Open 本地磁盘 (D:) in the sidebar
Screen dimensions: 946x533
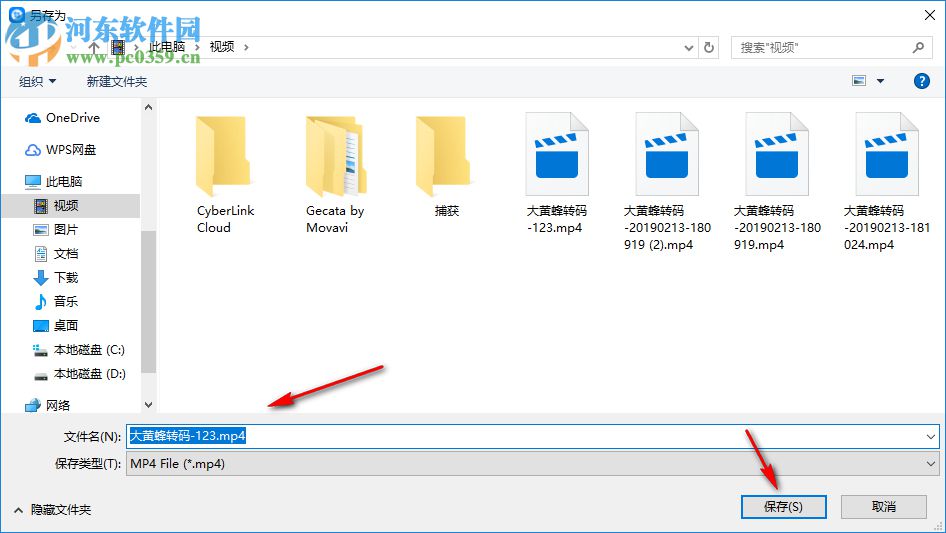(79, 374)
